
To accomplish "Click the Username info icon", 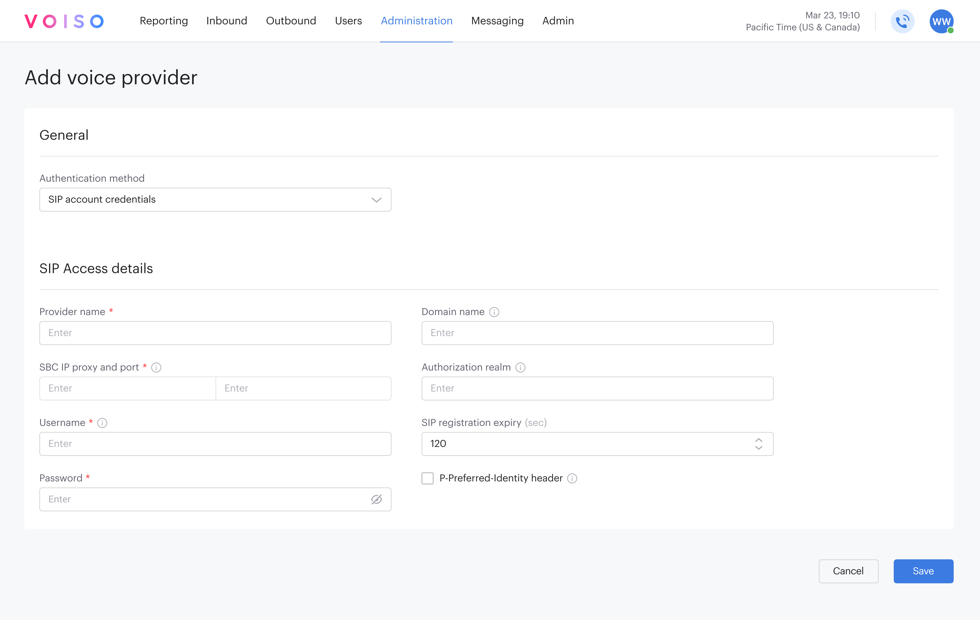I will tap(102, 423).
